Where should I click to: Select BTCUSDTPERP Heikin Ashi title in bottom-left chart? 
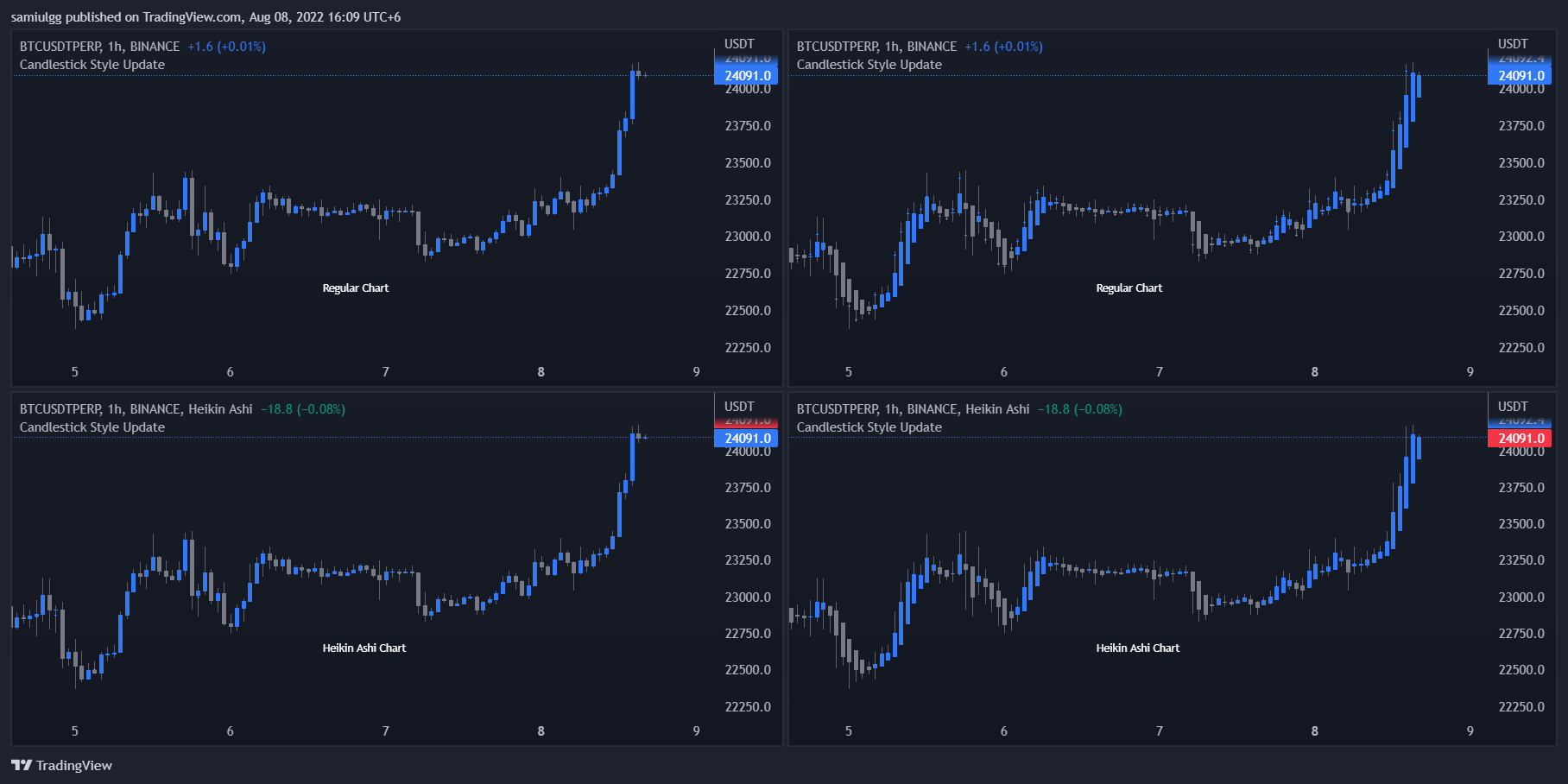pos(136,409)
